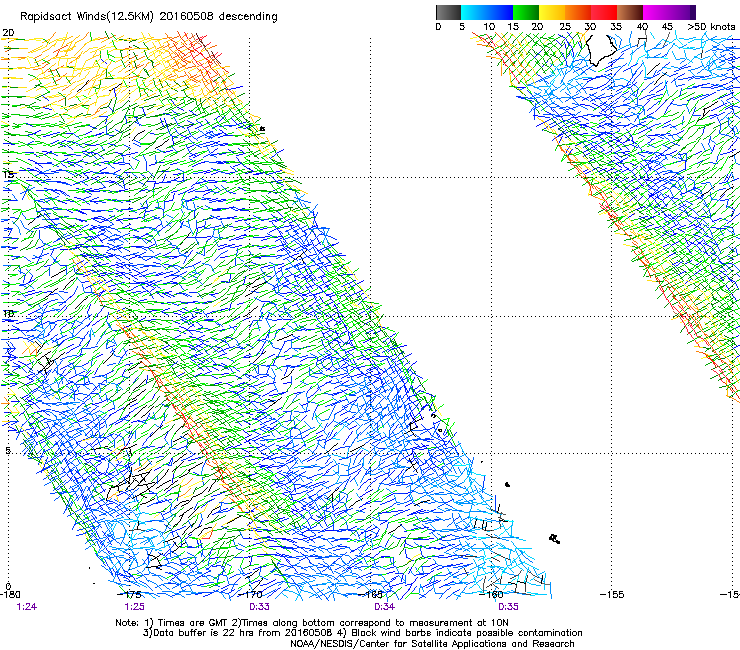Click the blue 5-15 knots legend segment
Viewport: 740px width, 650px height.
pyautogui.click(x=487, y=12)
